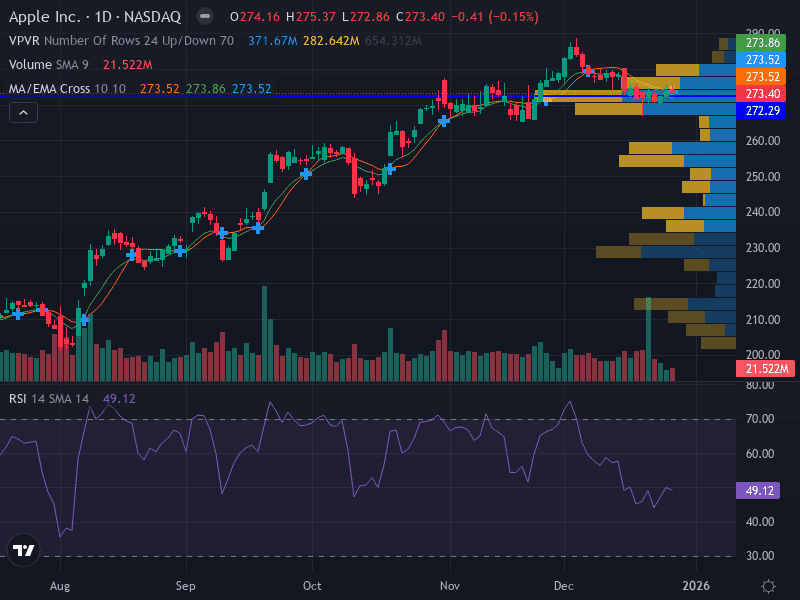Click the orange 273.52 price label
The image size is (800, 600).
(x=761, y=77)
